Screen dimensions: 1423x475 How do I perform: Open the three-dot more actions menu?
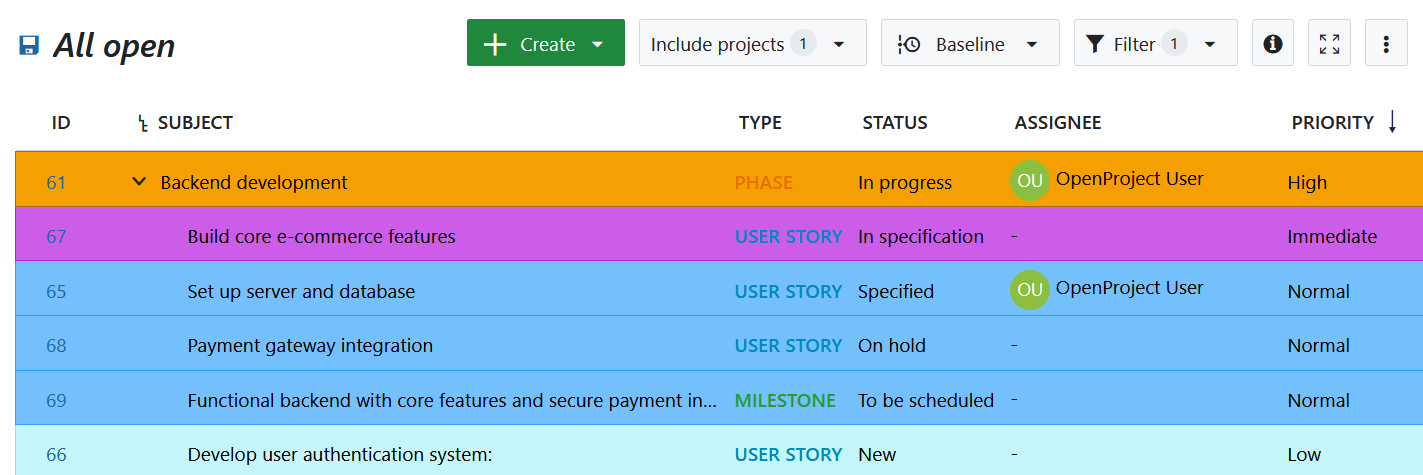click(x=1386, y=44)
